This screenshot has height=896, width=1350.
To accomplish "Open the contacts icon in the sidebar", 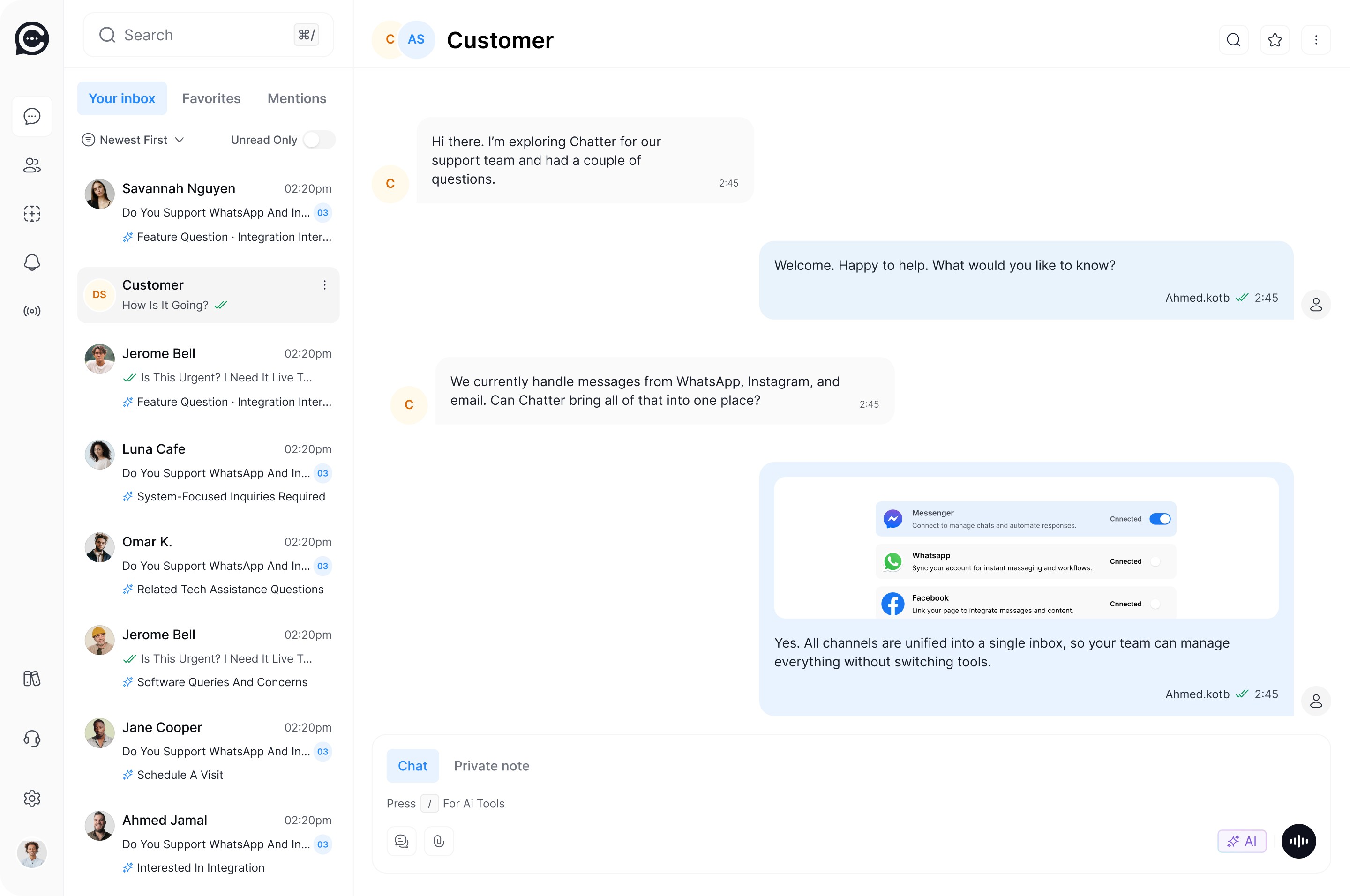I will (x=32, y=165).
